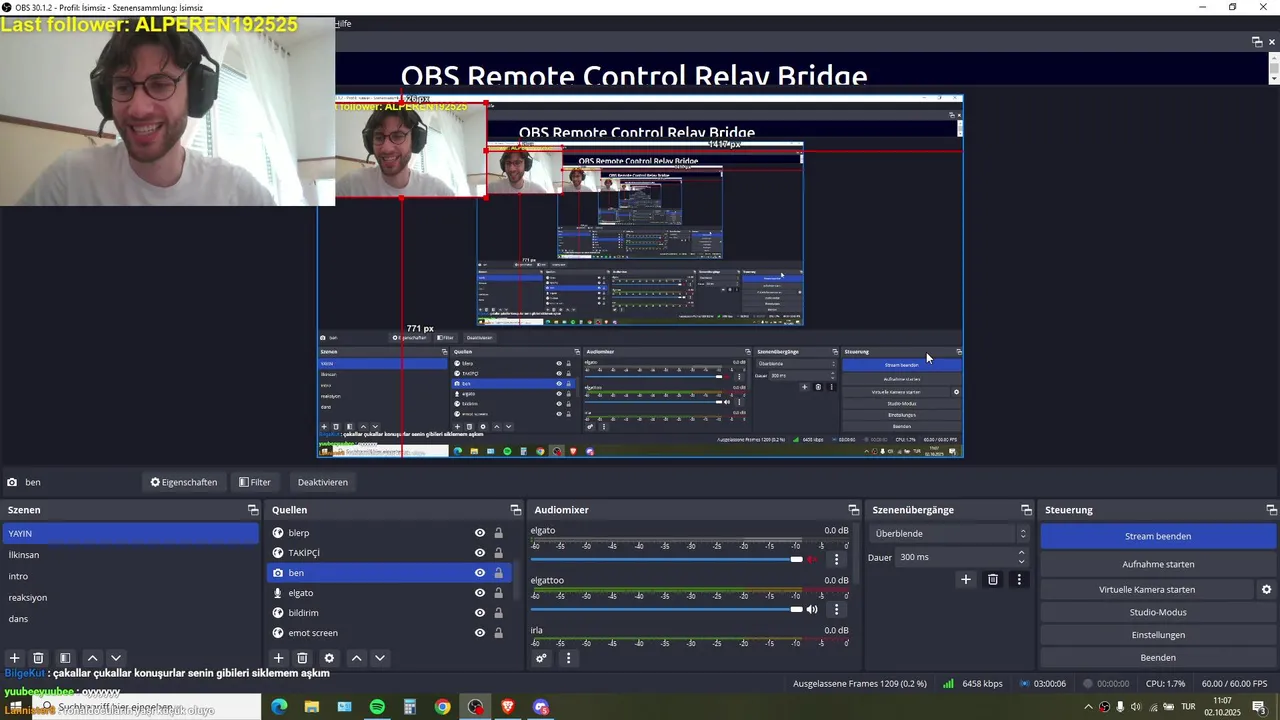
Task: Remove scene transition with trash icon
Action: click(993, 579)
